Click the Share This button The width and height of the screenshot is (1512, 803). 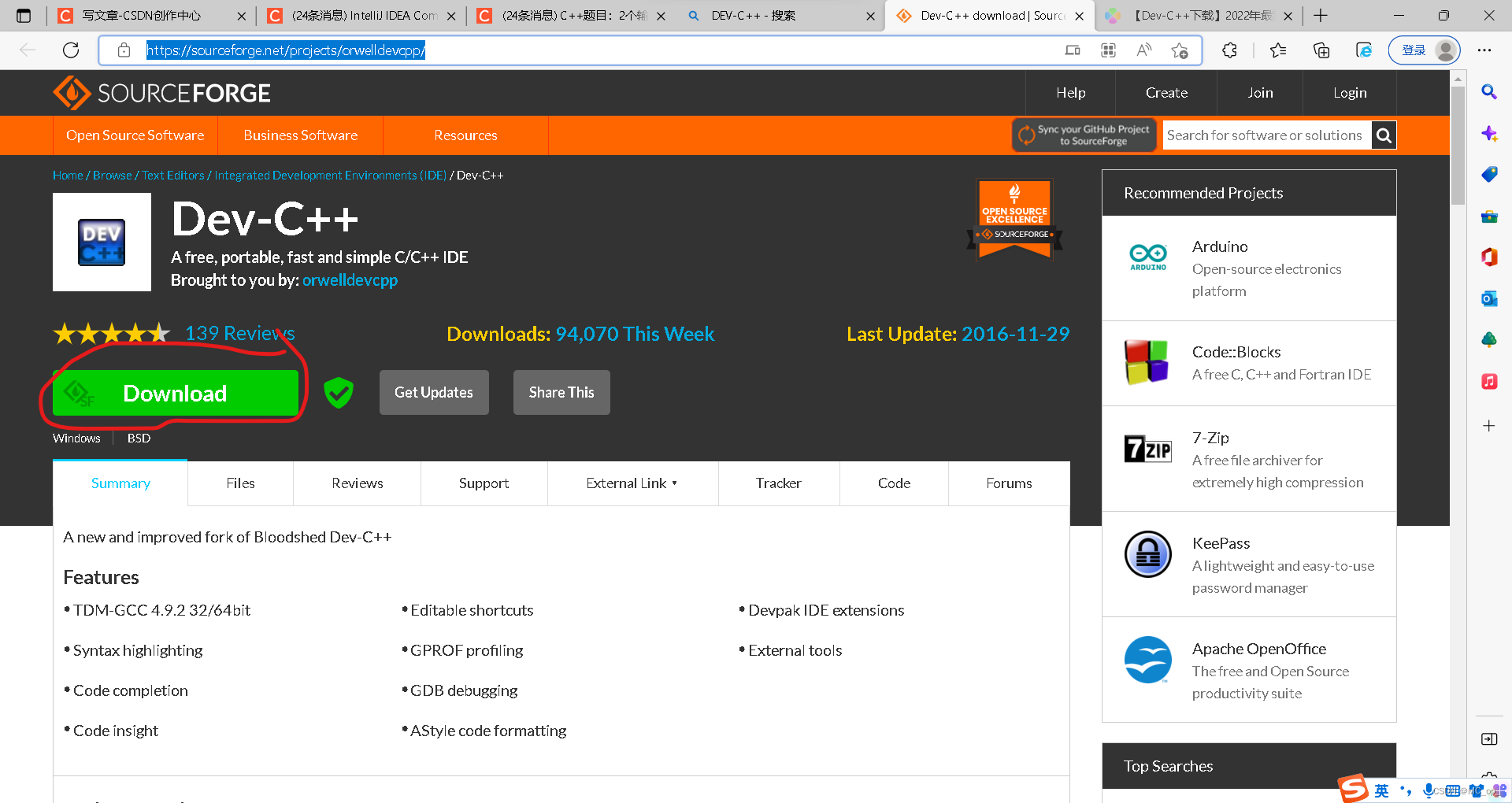pos(561,392)
